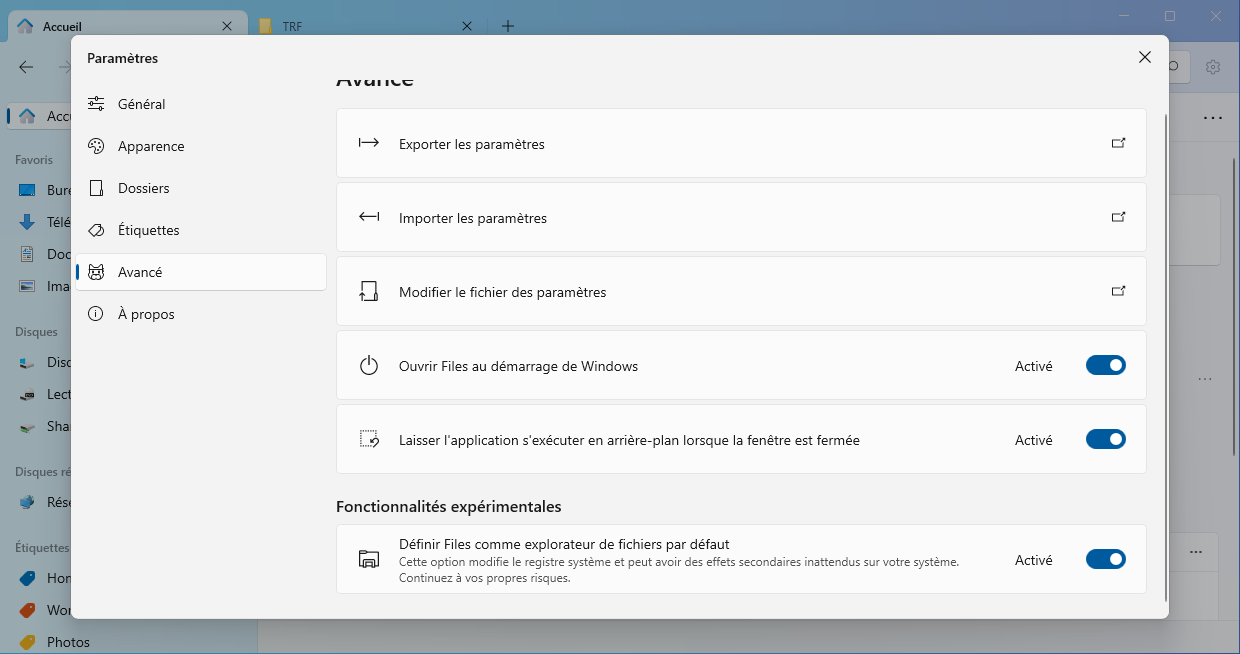
Task: Switch to the Apparence settings section
Action: 151,146
